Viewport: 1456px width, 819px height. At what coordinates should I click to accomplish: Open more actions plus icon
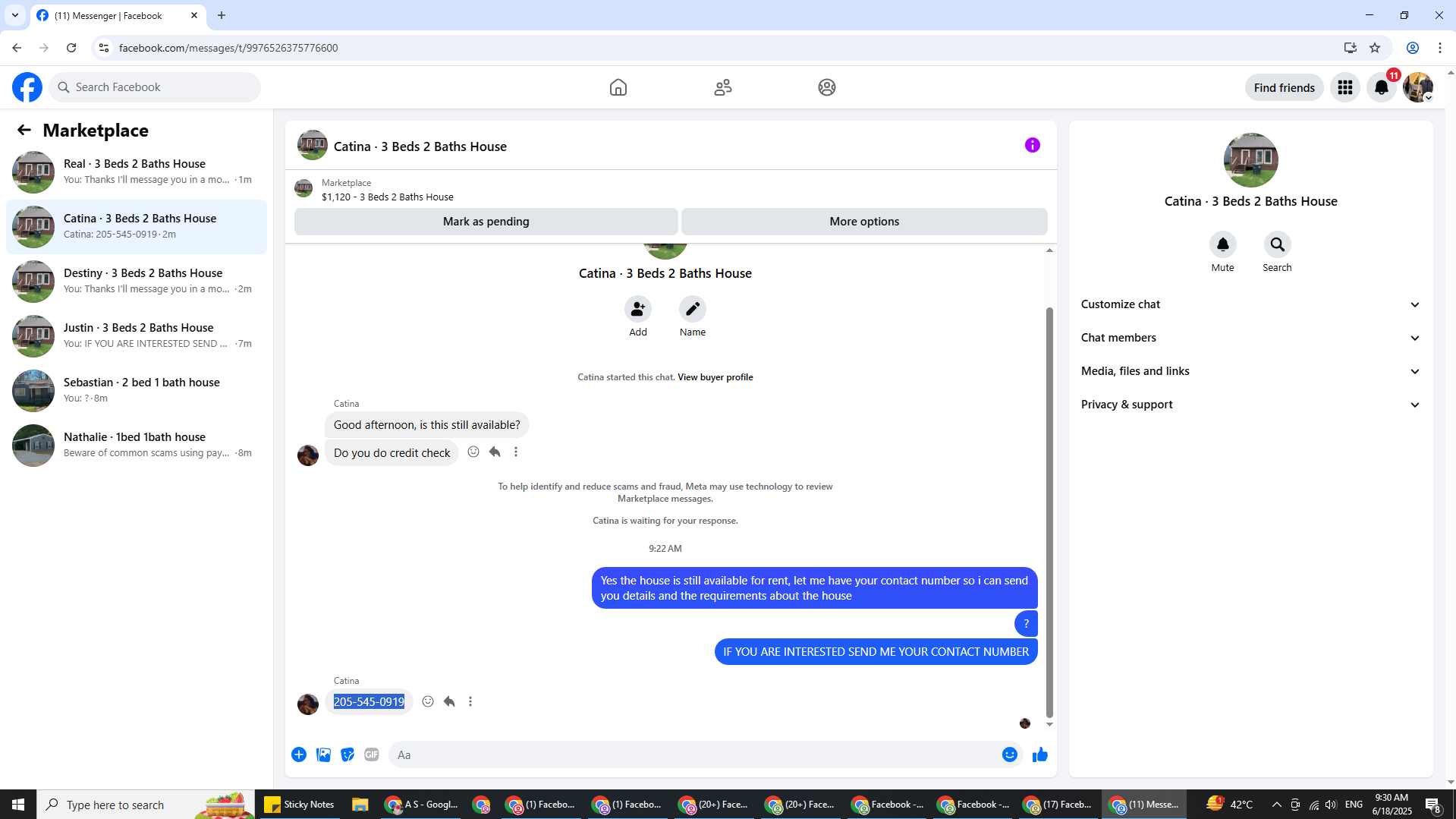(299, 754)
